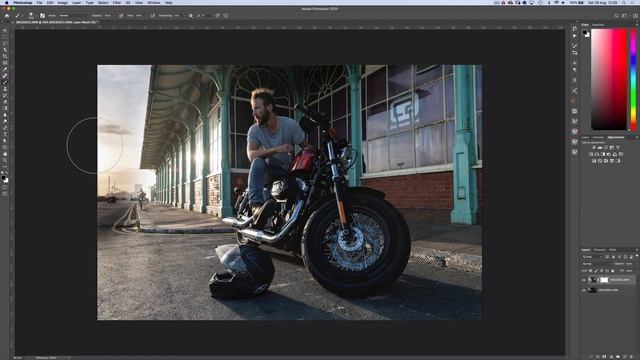Select the Crop tool

point(5,56)
